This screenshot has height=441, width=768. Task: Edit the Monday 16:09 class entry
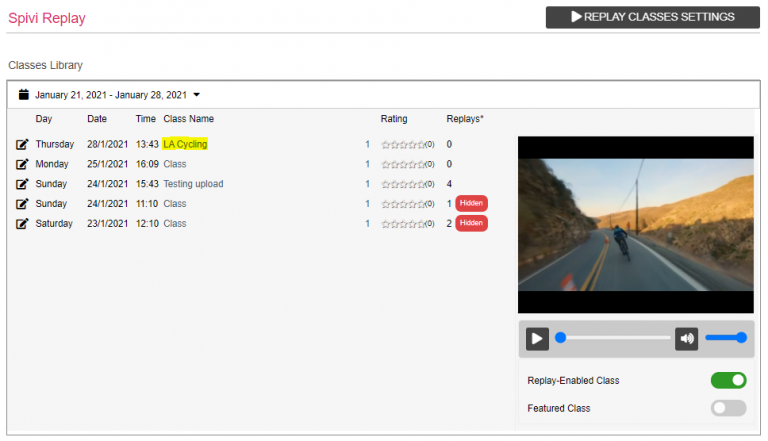coord(22,164)
